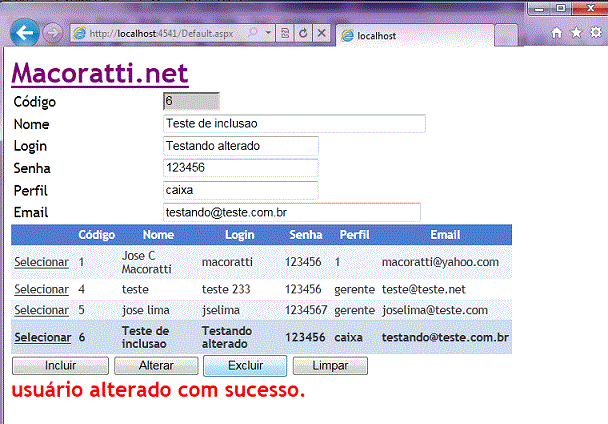Click the Login text field
This screenshot has width=608, height=424.
coord(241,146)
